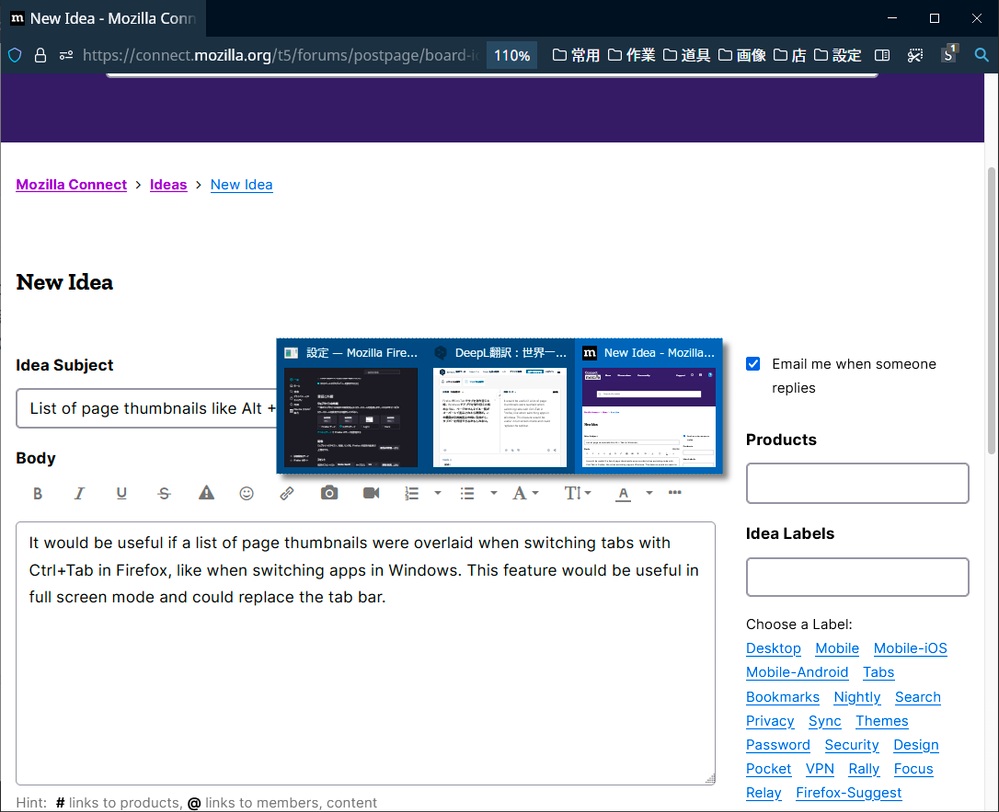Click the 110% zoom level indicator

coord(511,55)
